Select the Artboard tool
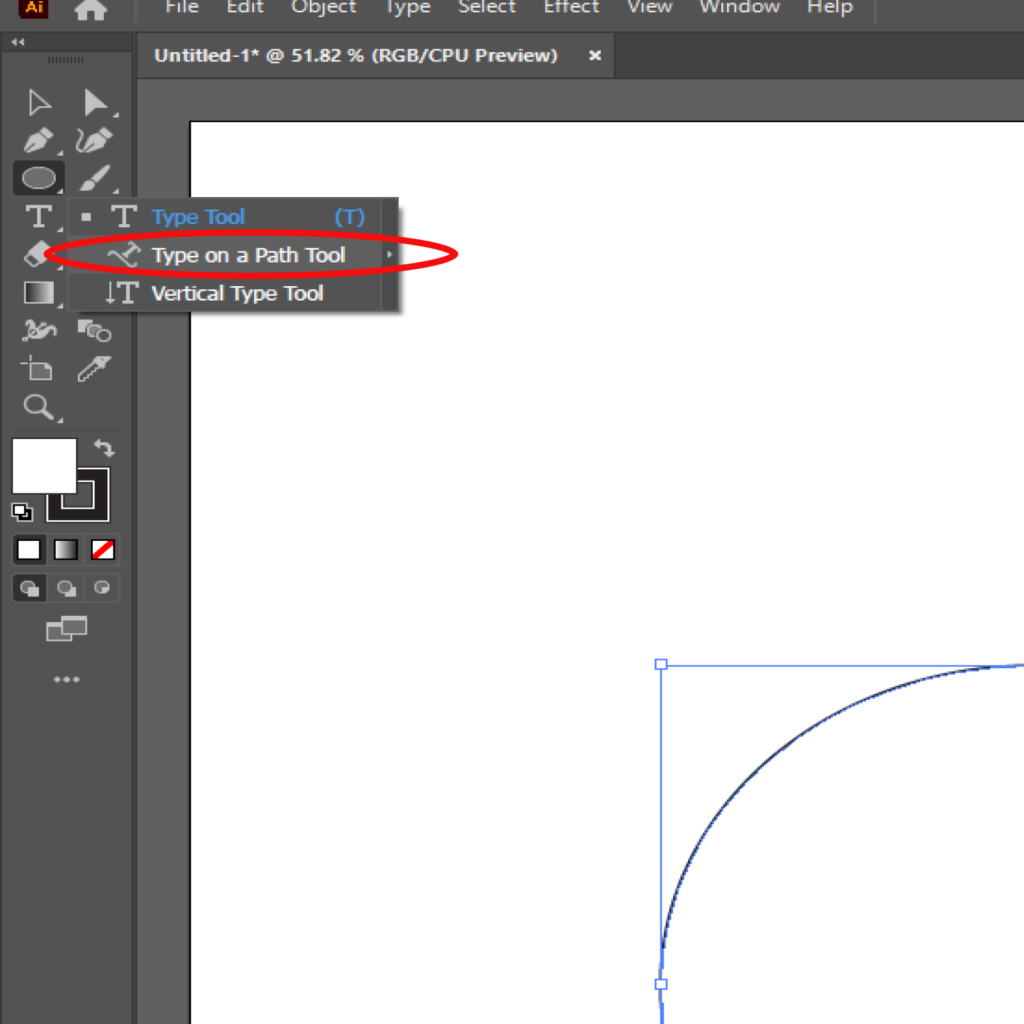1024x1024 pixels. (x=37, y=369)
